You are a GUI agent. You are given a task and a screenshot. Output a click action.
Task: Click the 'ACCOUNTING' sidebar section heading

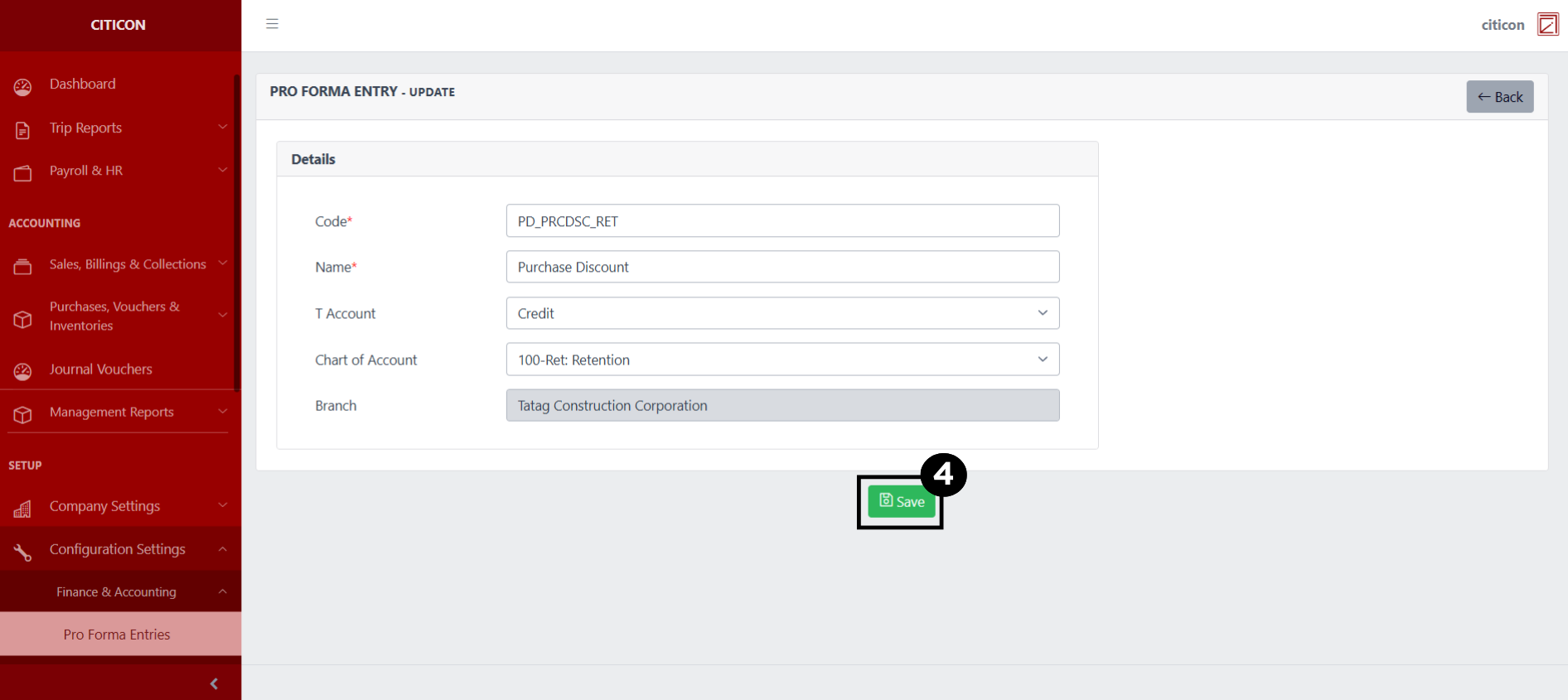(x=45, y=223)
